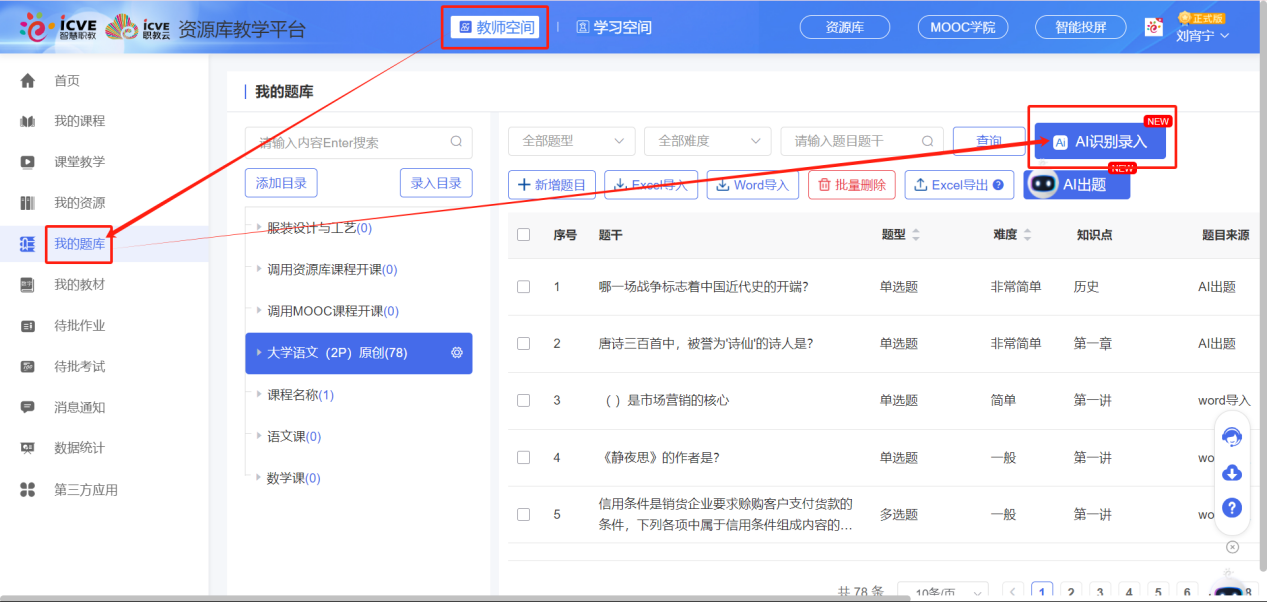Check the row 3 checkbox for 市场营销 question
Viewport: 1267px width, 602px height.
(523, 400)
